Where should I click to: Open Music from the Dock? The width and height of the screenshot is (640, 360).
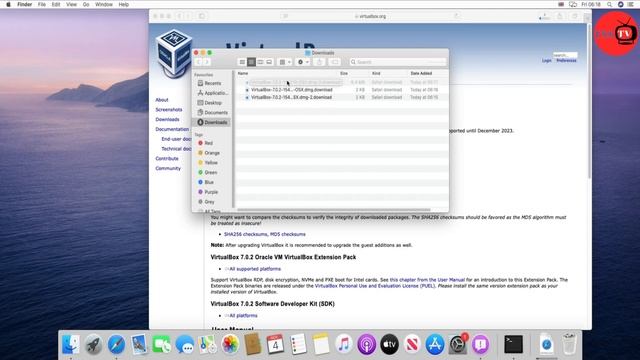[x=344, y=344]
